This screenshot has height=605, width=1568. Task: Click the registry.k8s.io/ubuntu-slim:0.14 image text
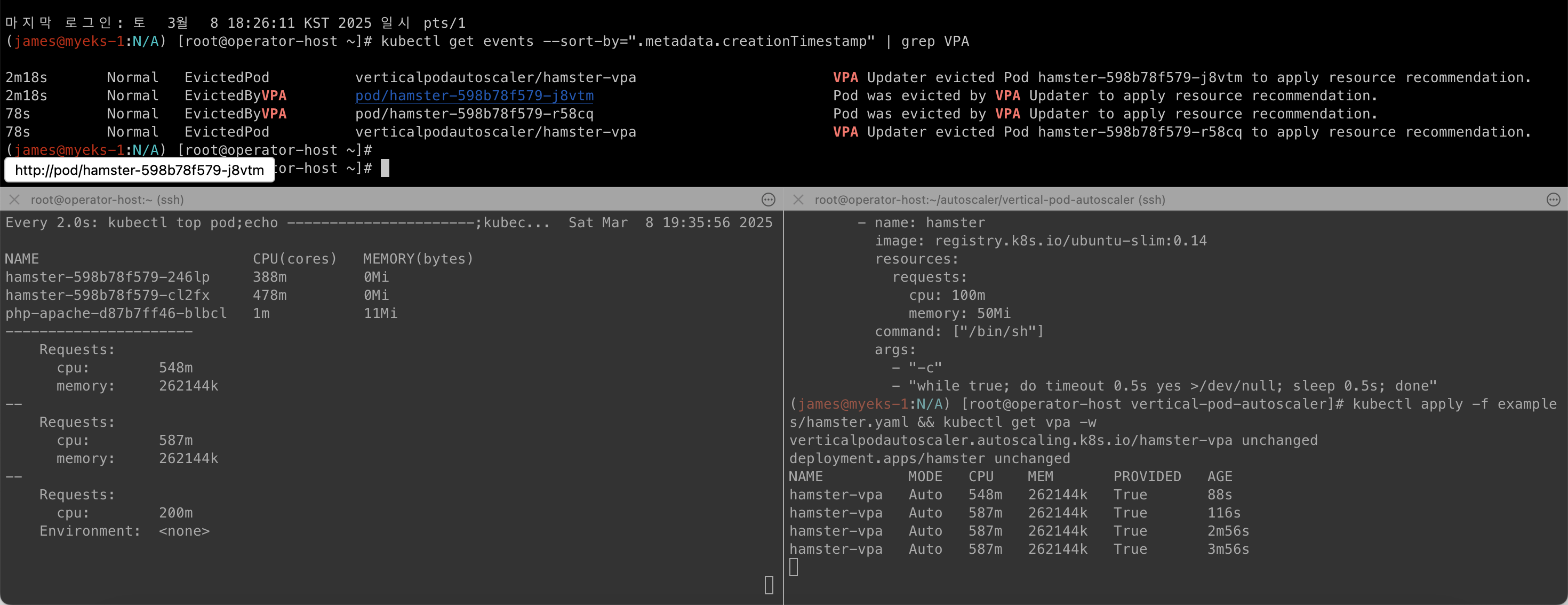(x=1071, y=241)
